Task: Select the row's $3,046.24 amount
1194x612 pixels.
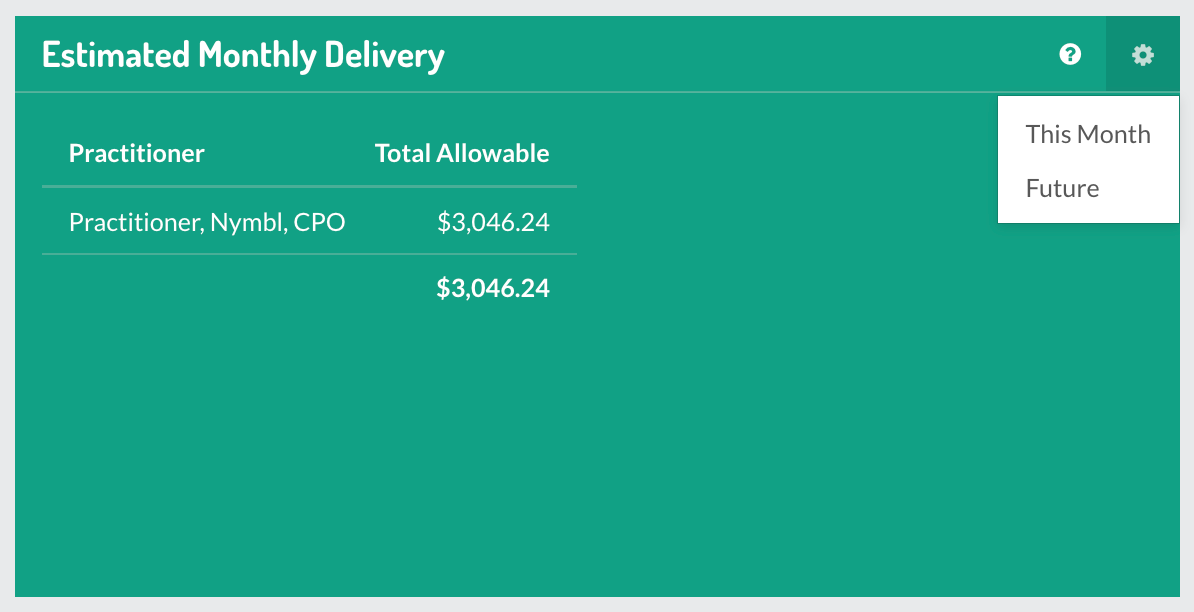Action: tap(493, 222)
